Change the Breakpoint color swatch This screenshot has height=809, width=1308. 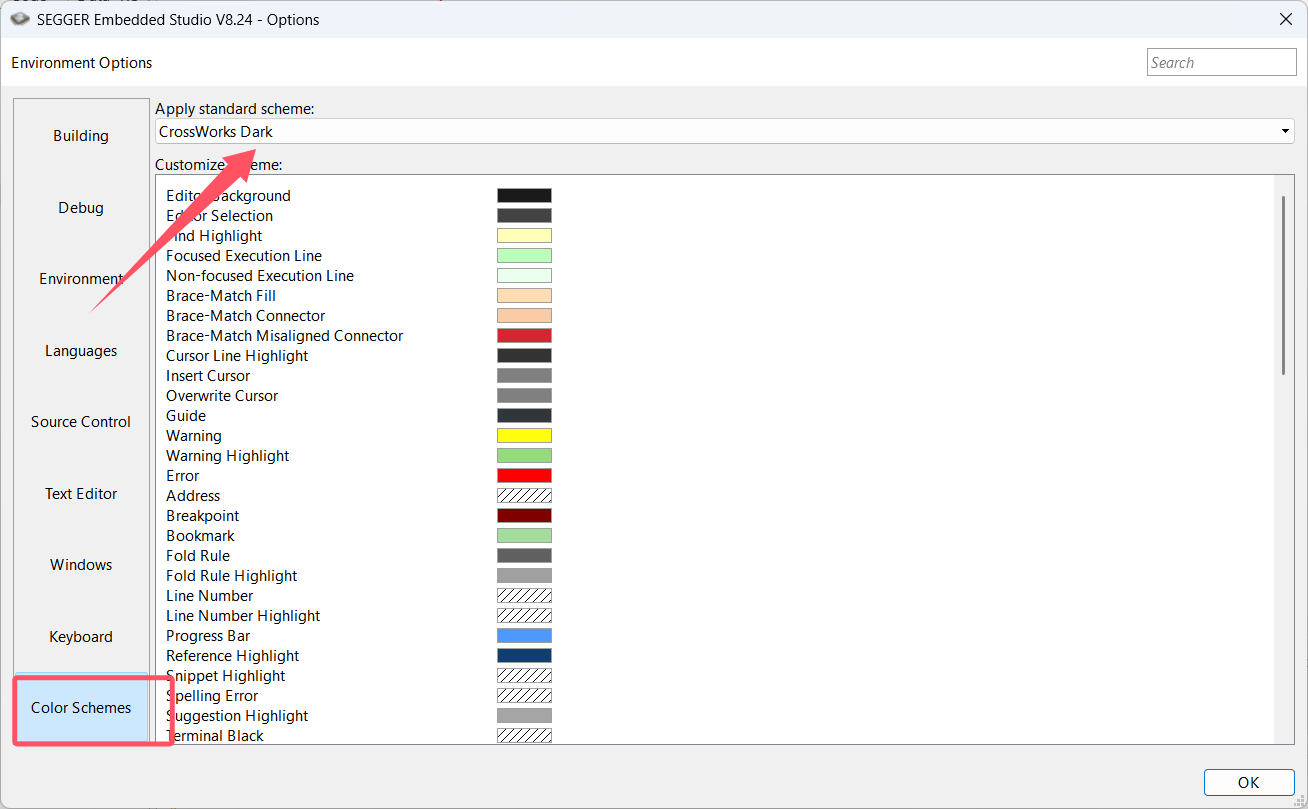(x=524, y=516)
